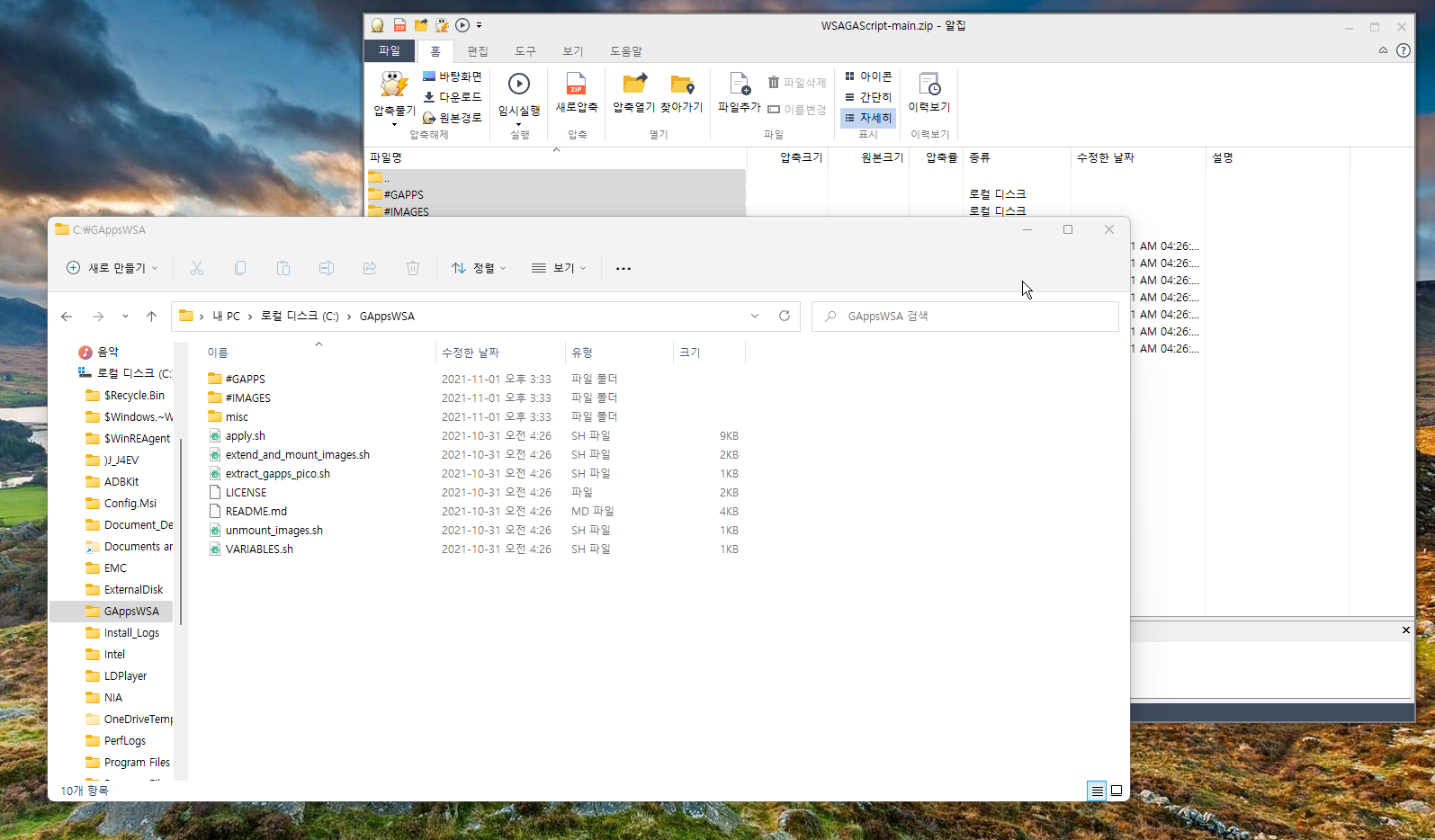Click 압축열기 folder icon in ALZip
Viewport: 1435px width, 840px height.
[x=634, y=84]
